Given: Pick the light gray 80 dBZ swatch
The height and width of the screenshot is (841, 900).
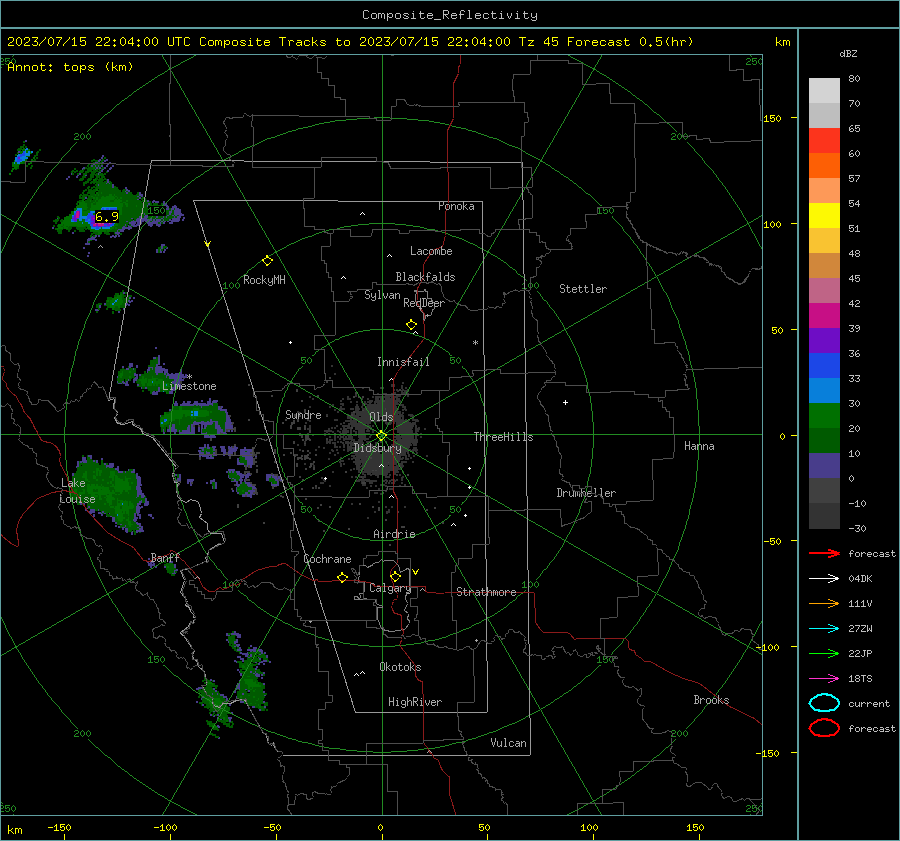Looking at the screenshot, I should click(x=824, y=90).
